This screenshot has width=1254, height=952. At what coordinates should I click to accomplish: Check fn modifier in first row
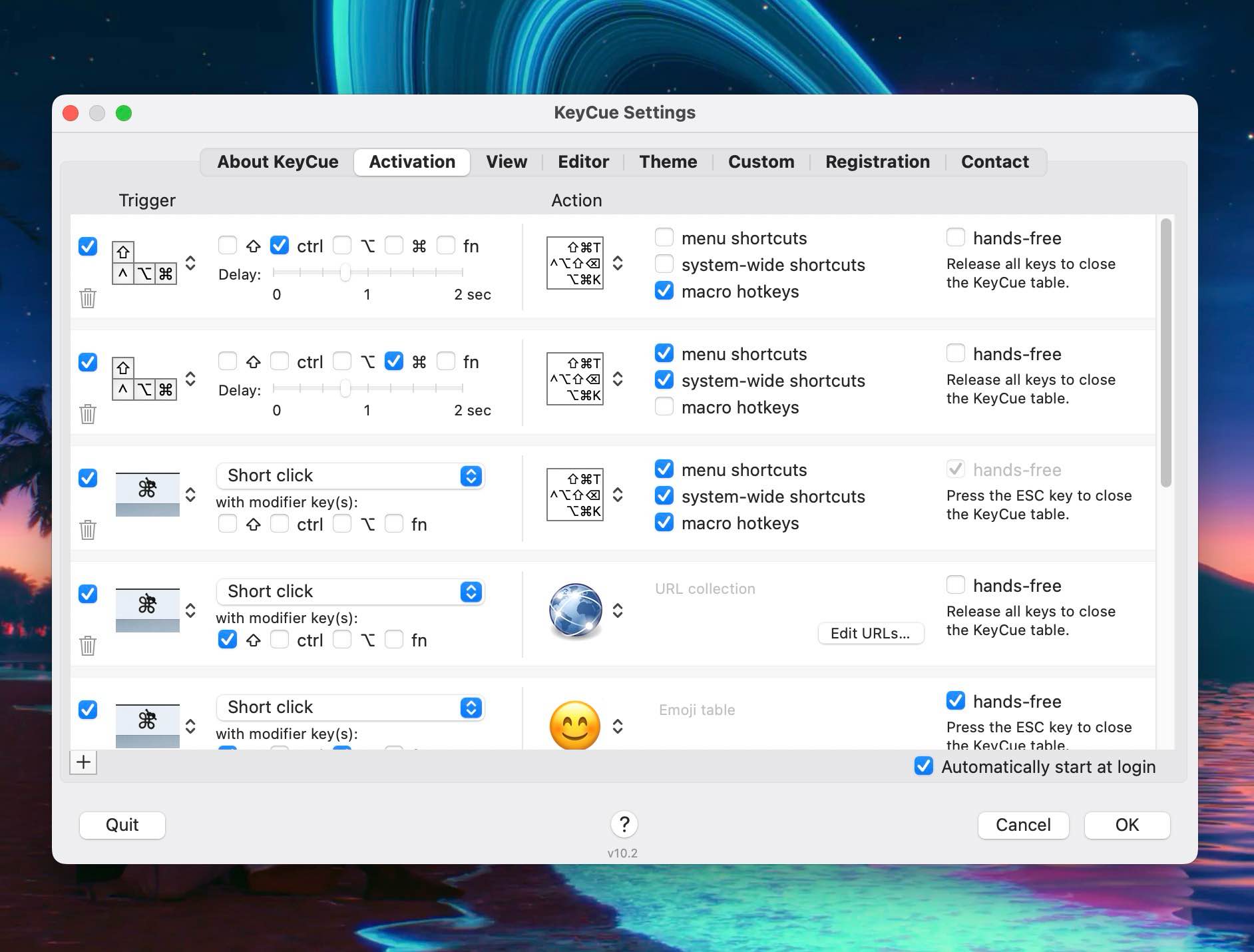(x=446, y=246)
